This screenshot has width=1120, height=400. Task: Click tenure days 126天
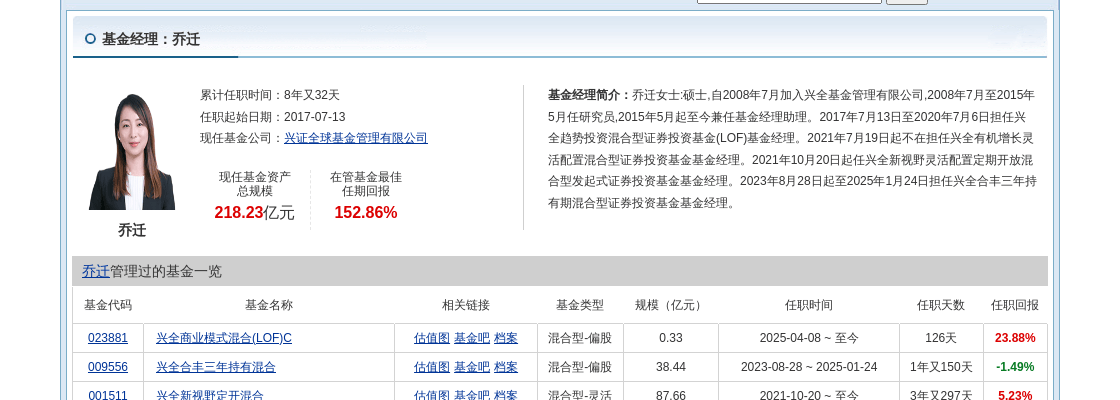pos(941,338)
